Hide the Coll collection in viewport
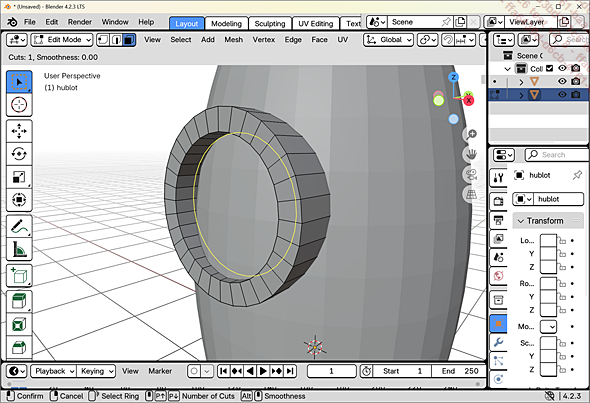Viewport: 590px width, 403px height. point(562,68)
